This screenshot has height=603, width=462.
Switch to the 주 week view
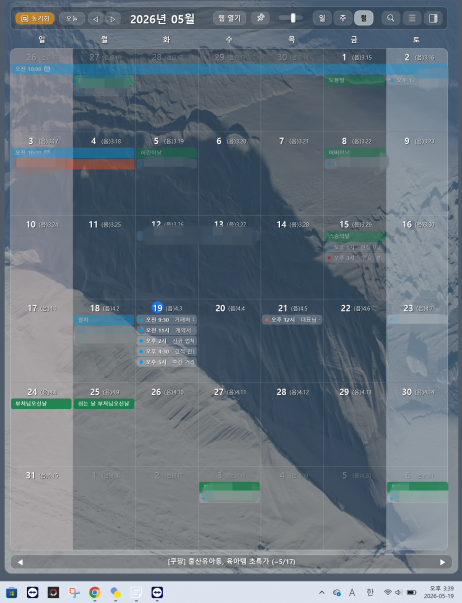(343, 18)
